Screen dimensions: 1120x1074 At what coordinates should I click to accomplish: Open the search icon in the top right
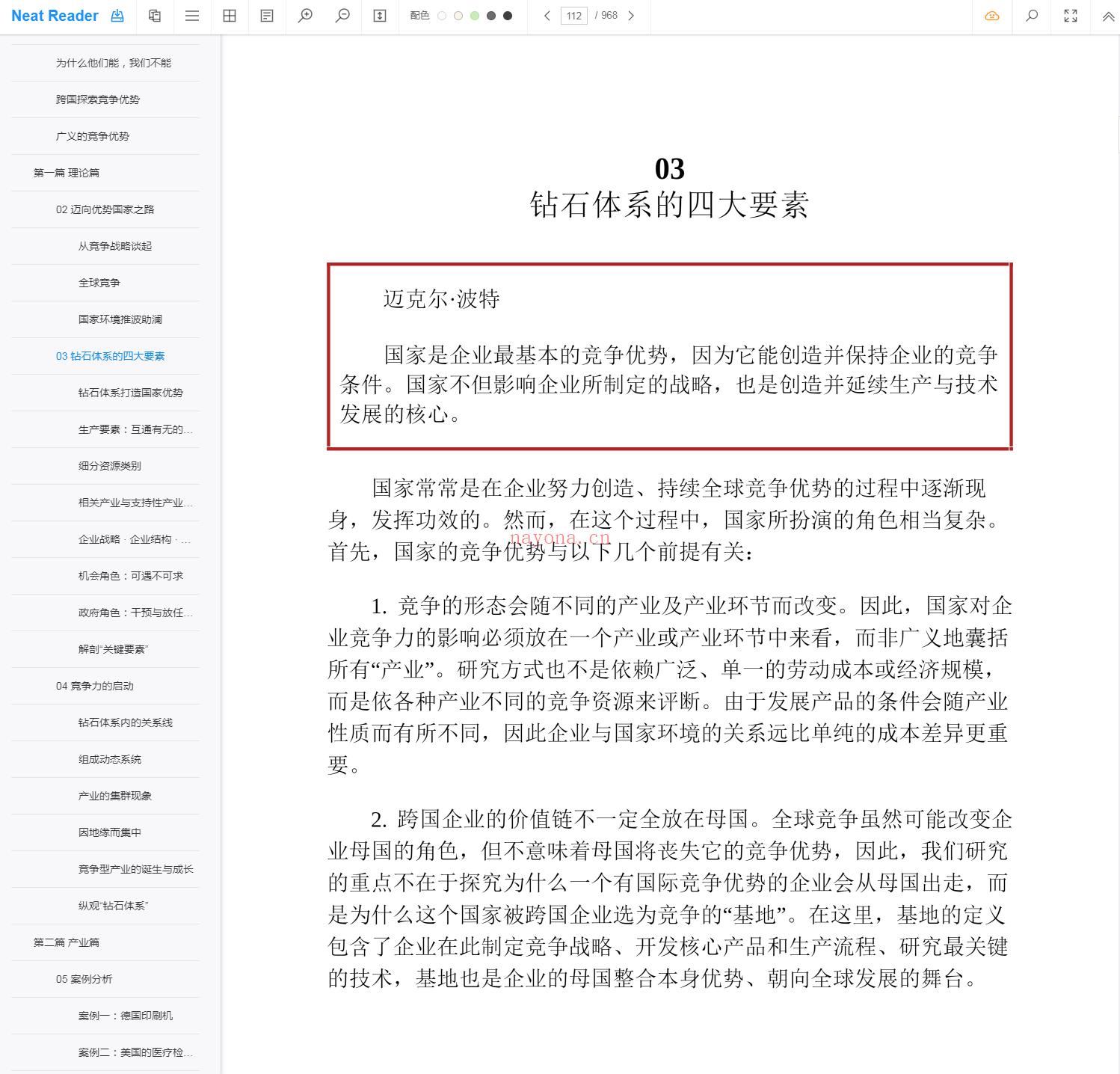(1032, 16)
